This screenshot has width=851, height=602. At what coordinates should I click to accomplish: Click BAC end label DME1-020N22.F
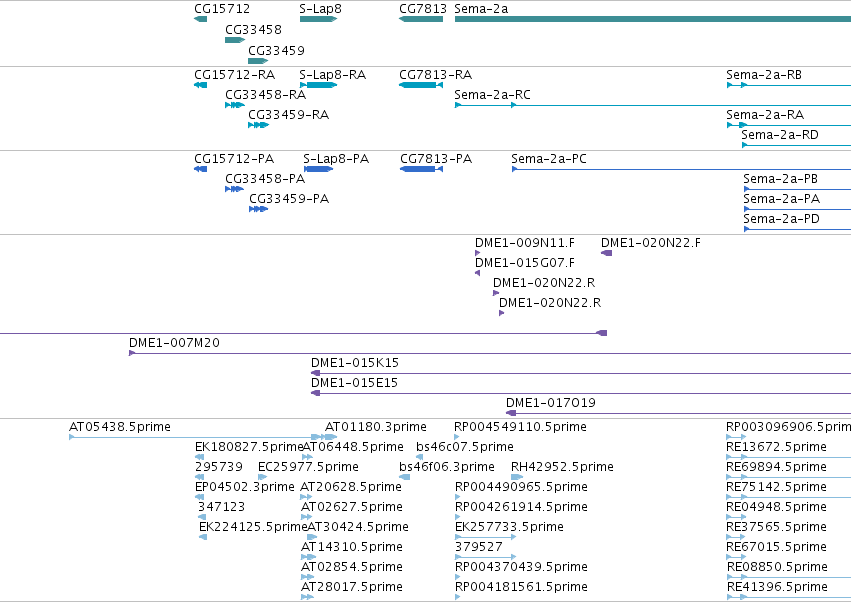click(650, 243)
